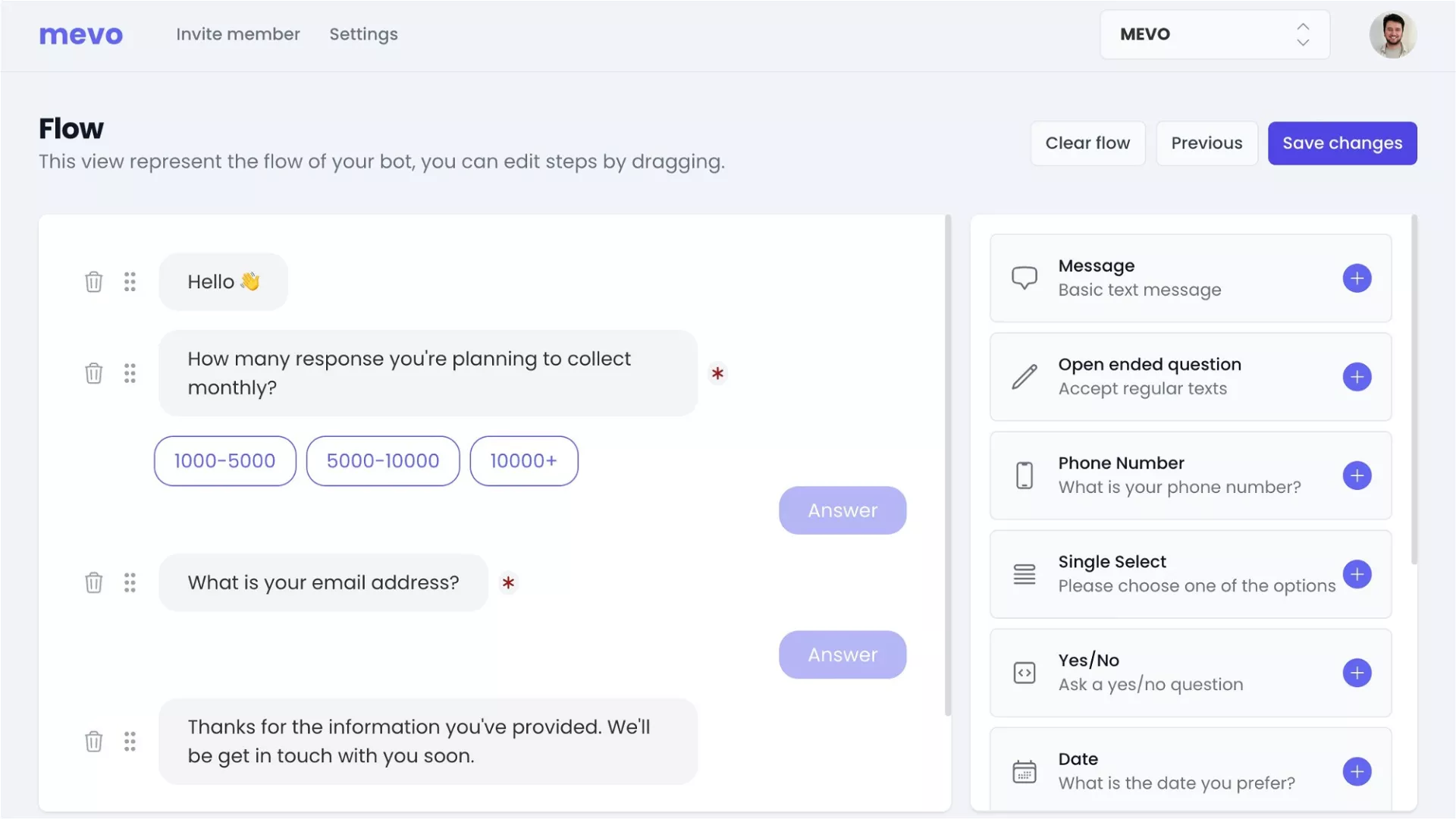The width and height of the screenshot is (1456, 819).
Task: Add a Phone Number block
Action: point(1357,475)
